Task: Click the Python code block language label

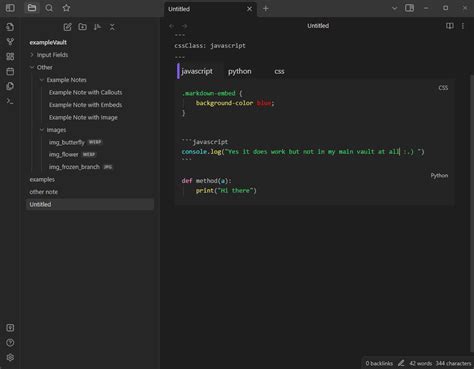Action: pyautogui.click(x=439, y=176)
